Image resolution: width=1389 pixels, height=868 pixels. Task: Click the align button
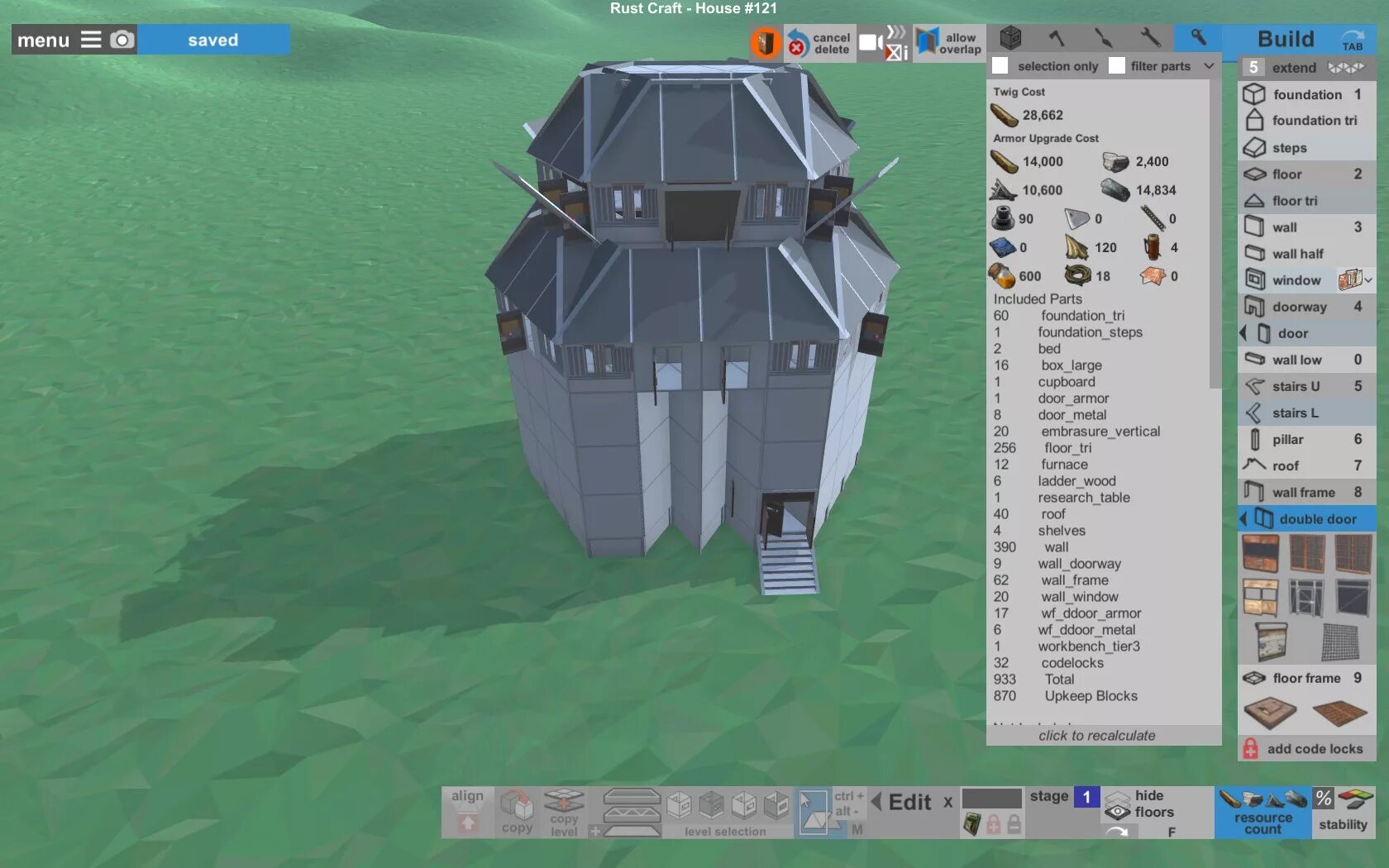468,811
